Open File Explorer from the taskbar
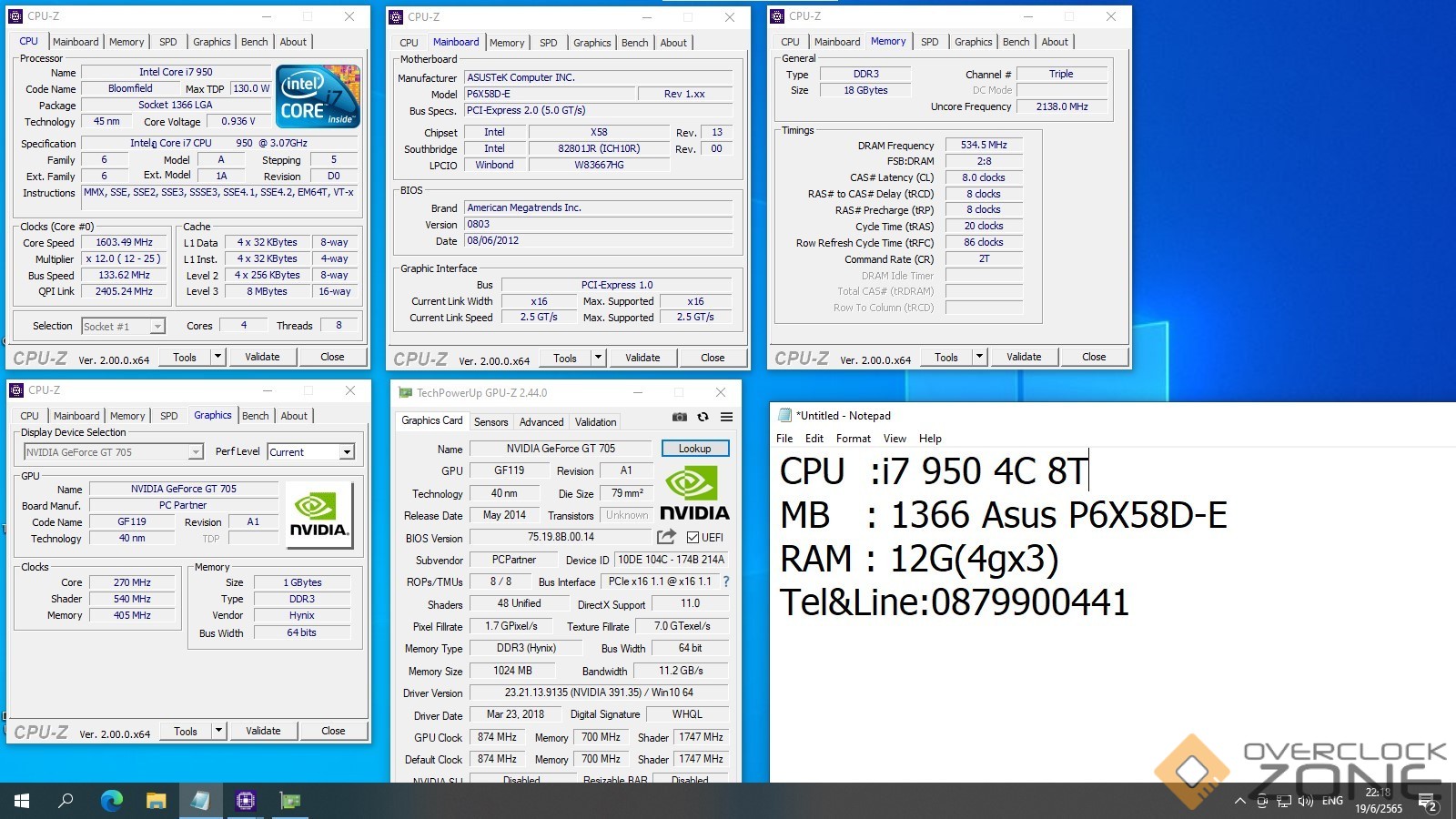The height and width of the screenshot is (819, 1456). tap(157, 801)
